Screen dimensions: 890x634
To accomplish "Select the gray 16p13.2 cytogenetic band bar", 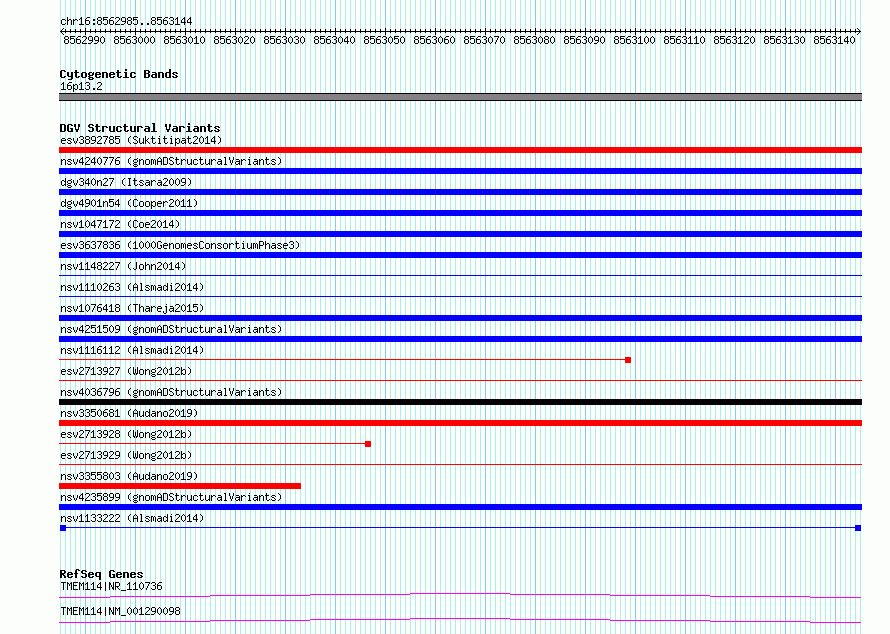I will 460,97.
